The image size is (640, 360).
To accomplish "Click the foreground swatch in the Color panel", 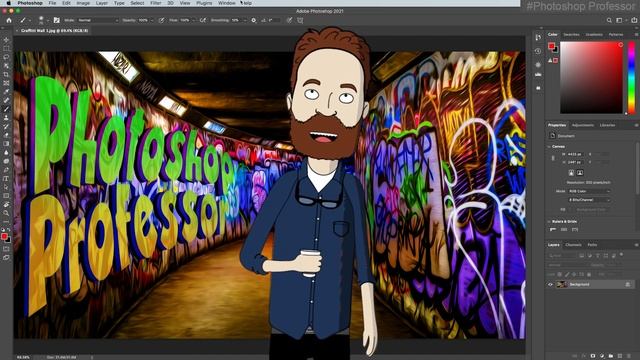I will (x=551, y=46).
